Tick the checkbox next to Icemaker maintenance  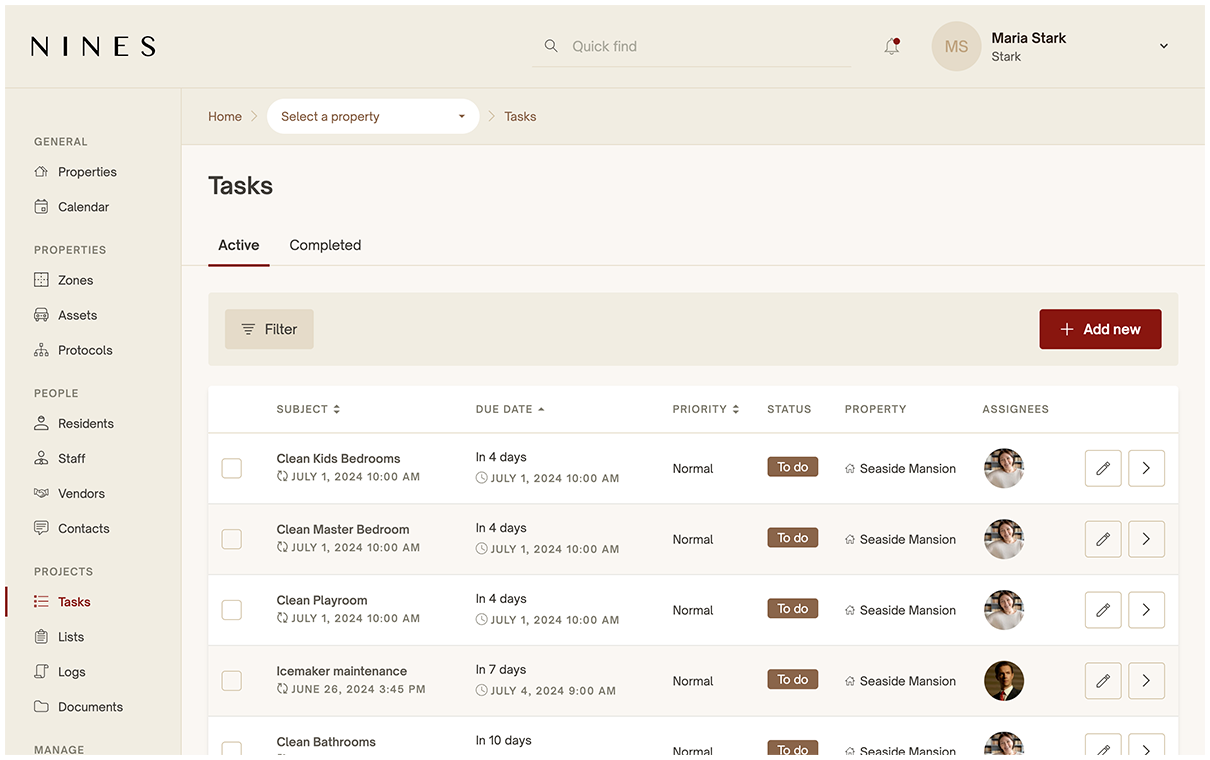tap(231, 680)
